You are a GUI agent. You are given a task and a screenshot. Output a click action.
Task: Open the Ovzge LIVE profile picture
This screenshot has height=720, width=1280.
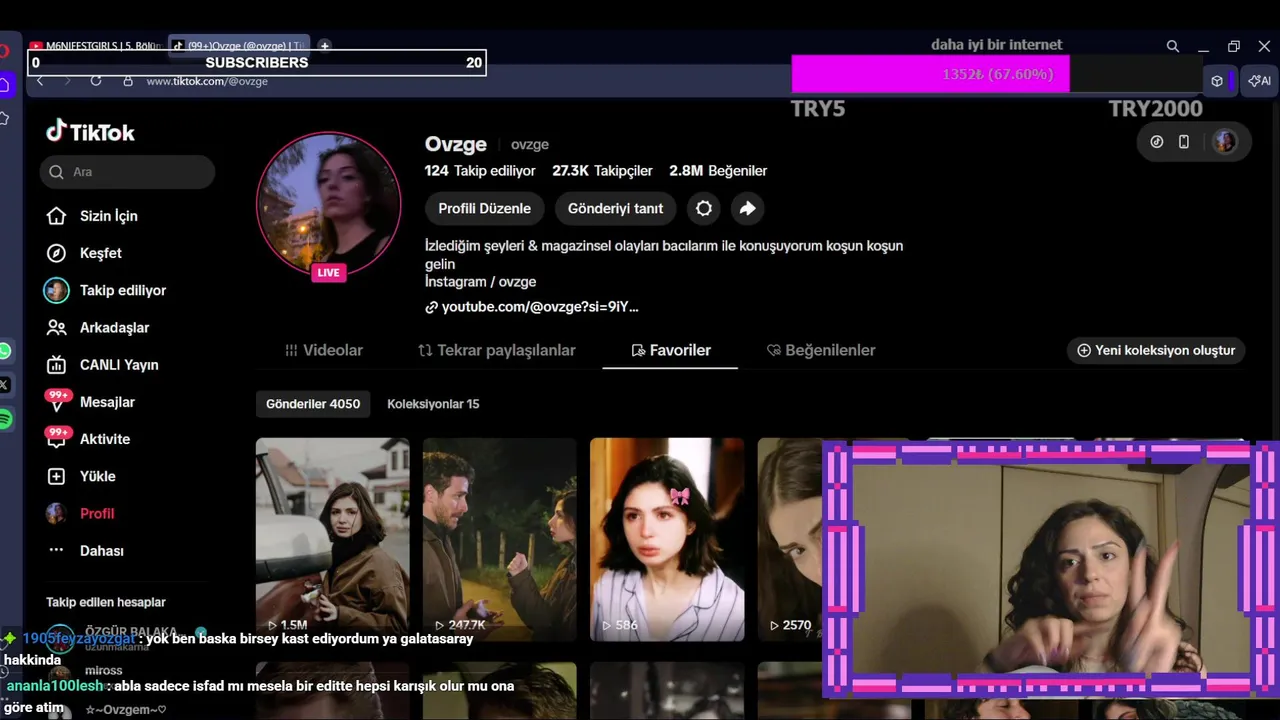pos(329,204)
